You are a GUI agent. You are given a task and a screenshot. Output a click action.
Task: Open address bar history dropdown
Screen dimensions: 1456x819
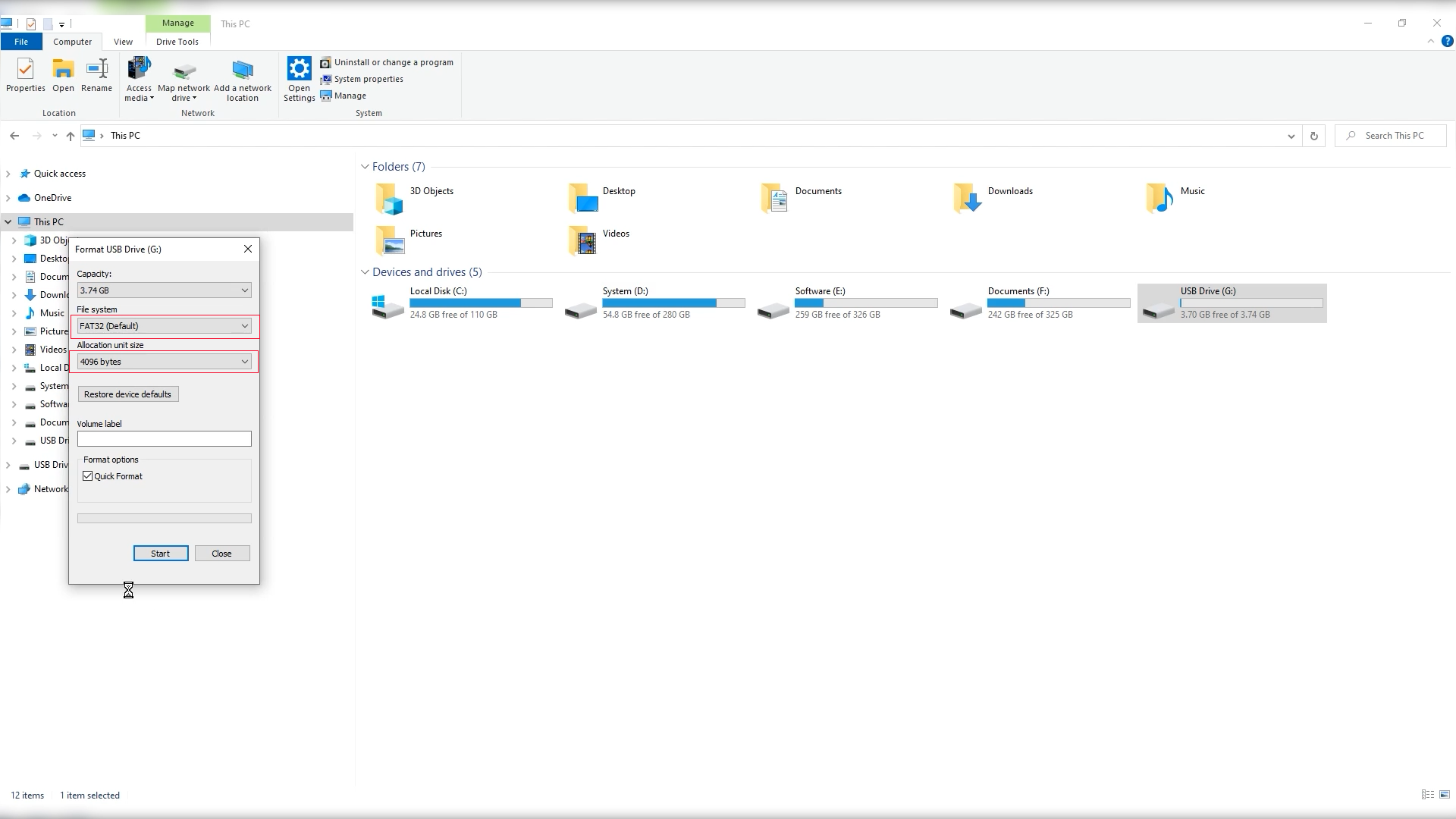click(x=1291, y=136)
